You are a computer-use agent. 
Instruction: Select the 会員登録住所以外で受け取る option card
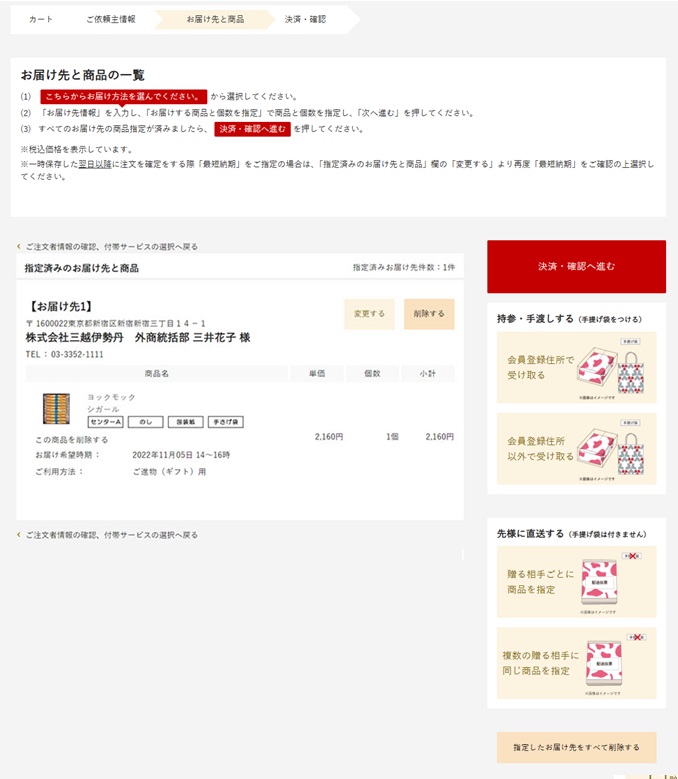(x=576, y=449)
